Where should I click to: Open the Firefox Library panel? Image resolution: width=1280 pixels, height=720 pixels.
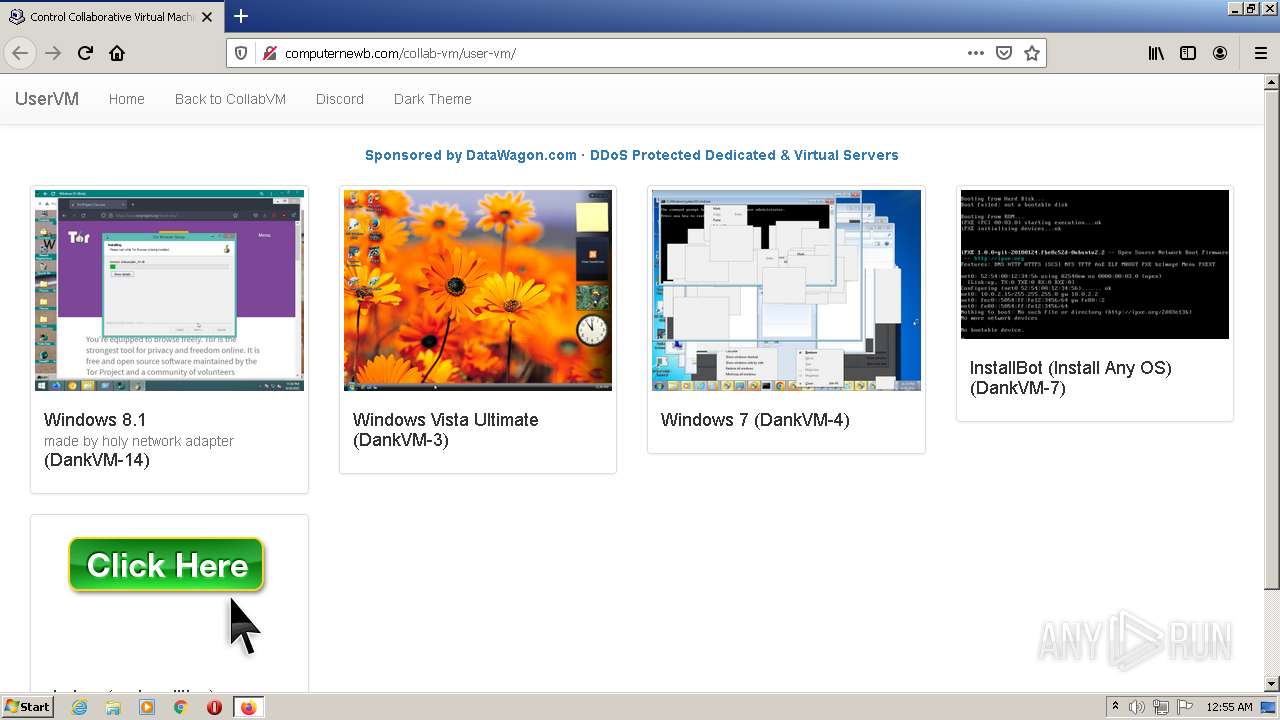click(1156, 53)
